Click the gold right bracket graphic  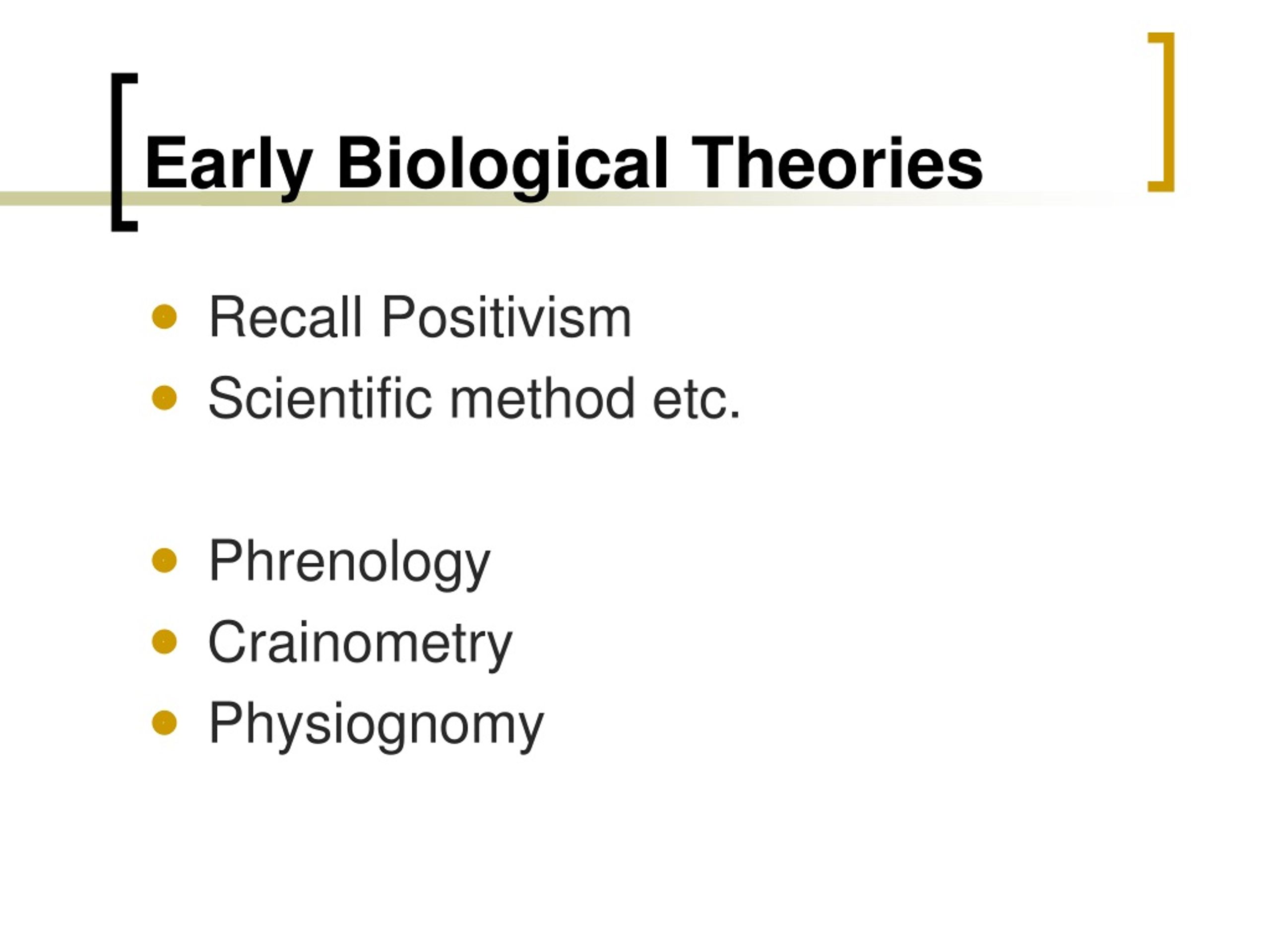tap(1161, 112)
